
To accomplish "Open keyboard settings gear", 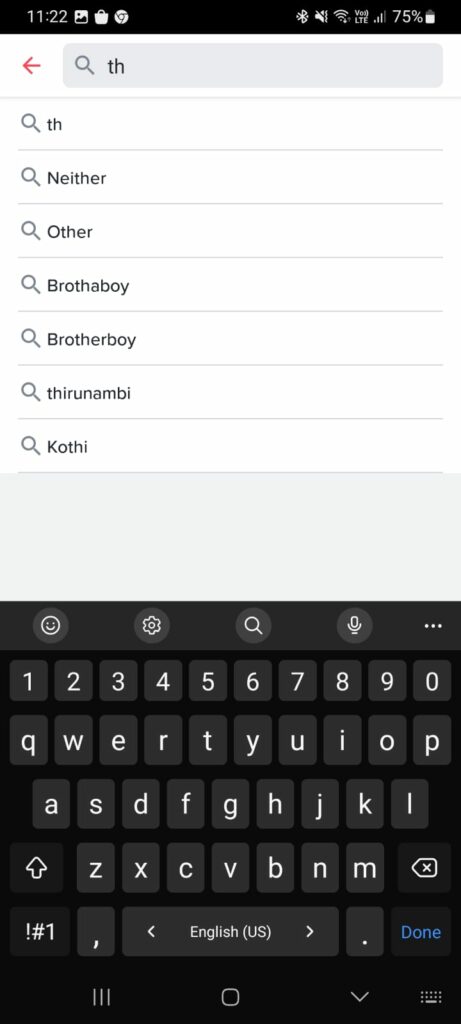I will point(151,625).
